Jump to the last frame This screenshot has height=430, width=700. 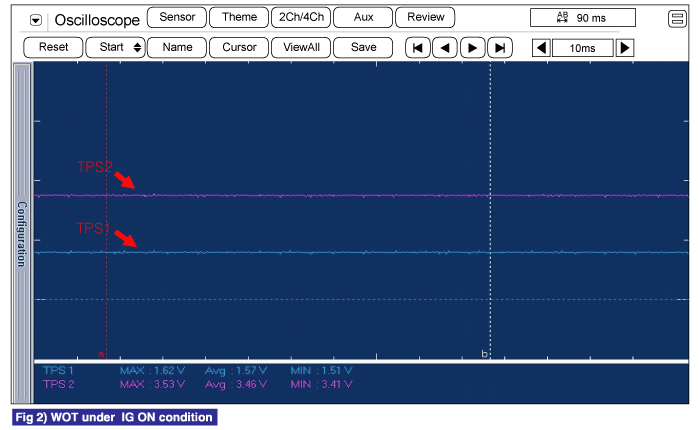[x=500, y=48]
